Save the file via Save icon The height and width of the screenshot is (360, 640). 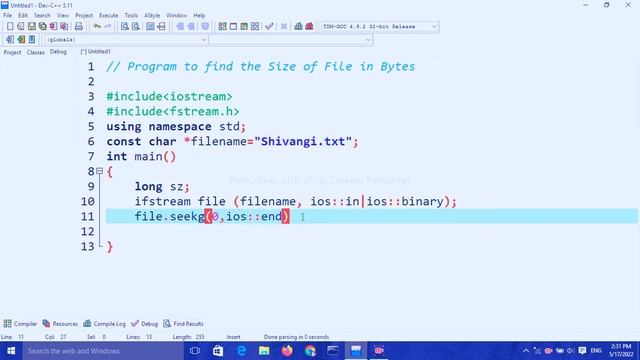[31, 27]
